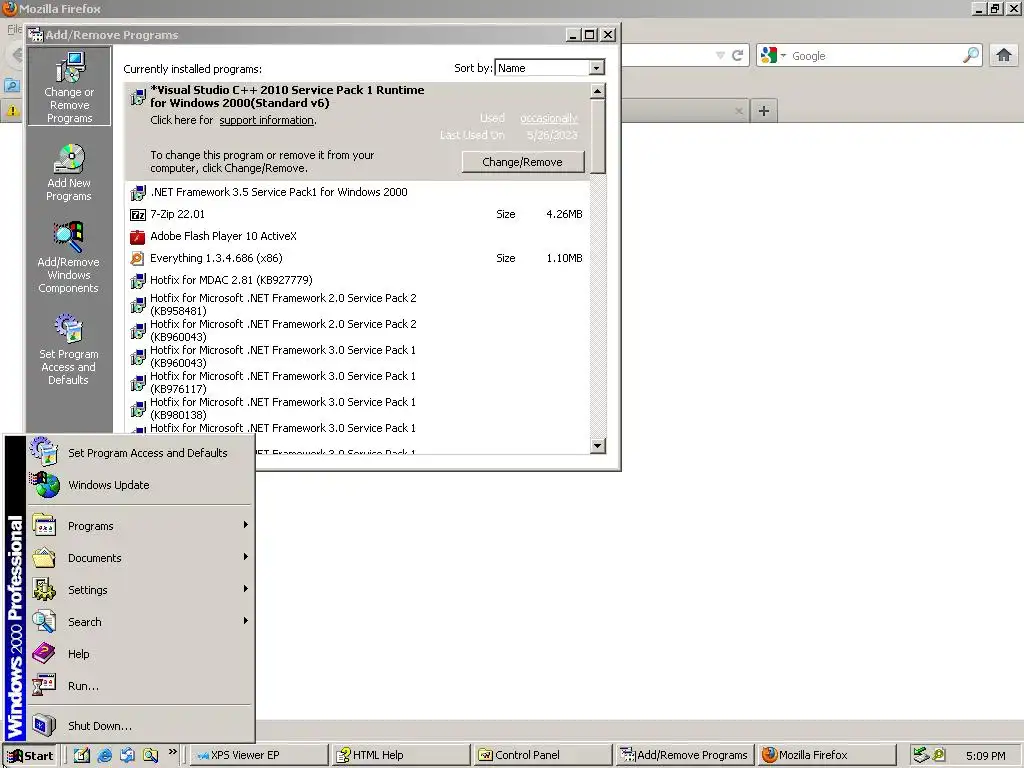Select Everything 1.3.4.686 (x86) entry
Image resolution: width=1024 pixels, height=768 pixels.
coord(357,259)
